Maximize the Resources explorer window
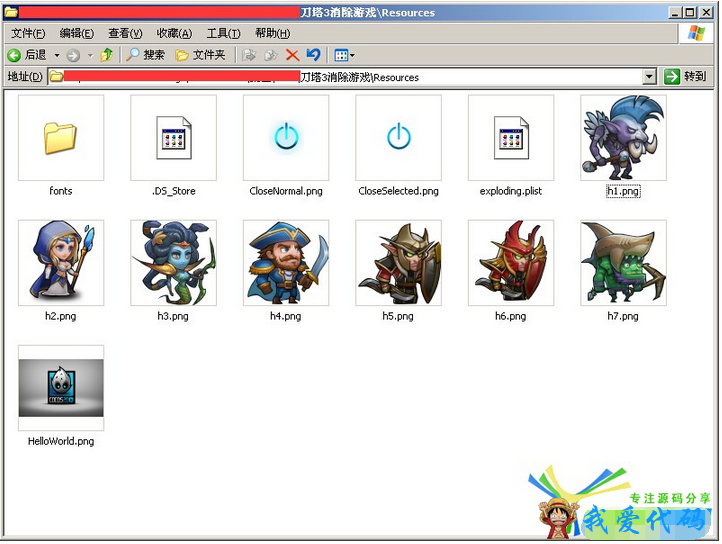The height and width of the screenshot is (544, 722). click(x=690, y=12)
